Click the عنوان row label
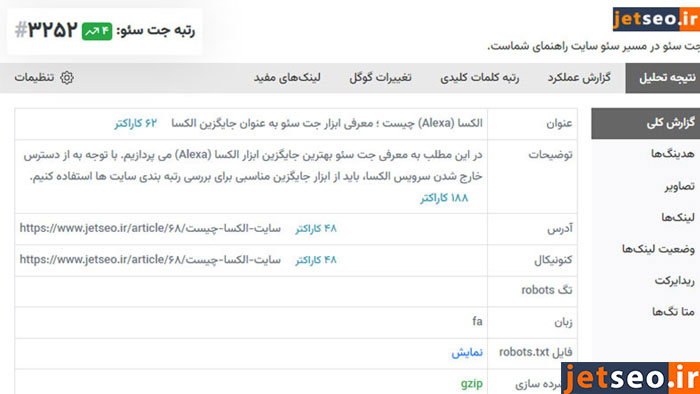The height and width of the screenshot is (394, 700). point(559,124)
